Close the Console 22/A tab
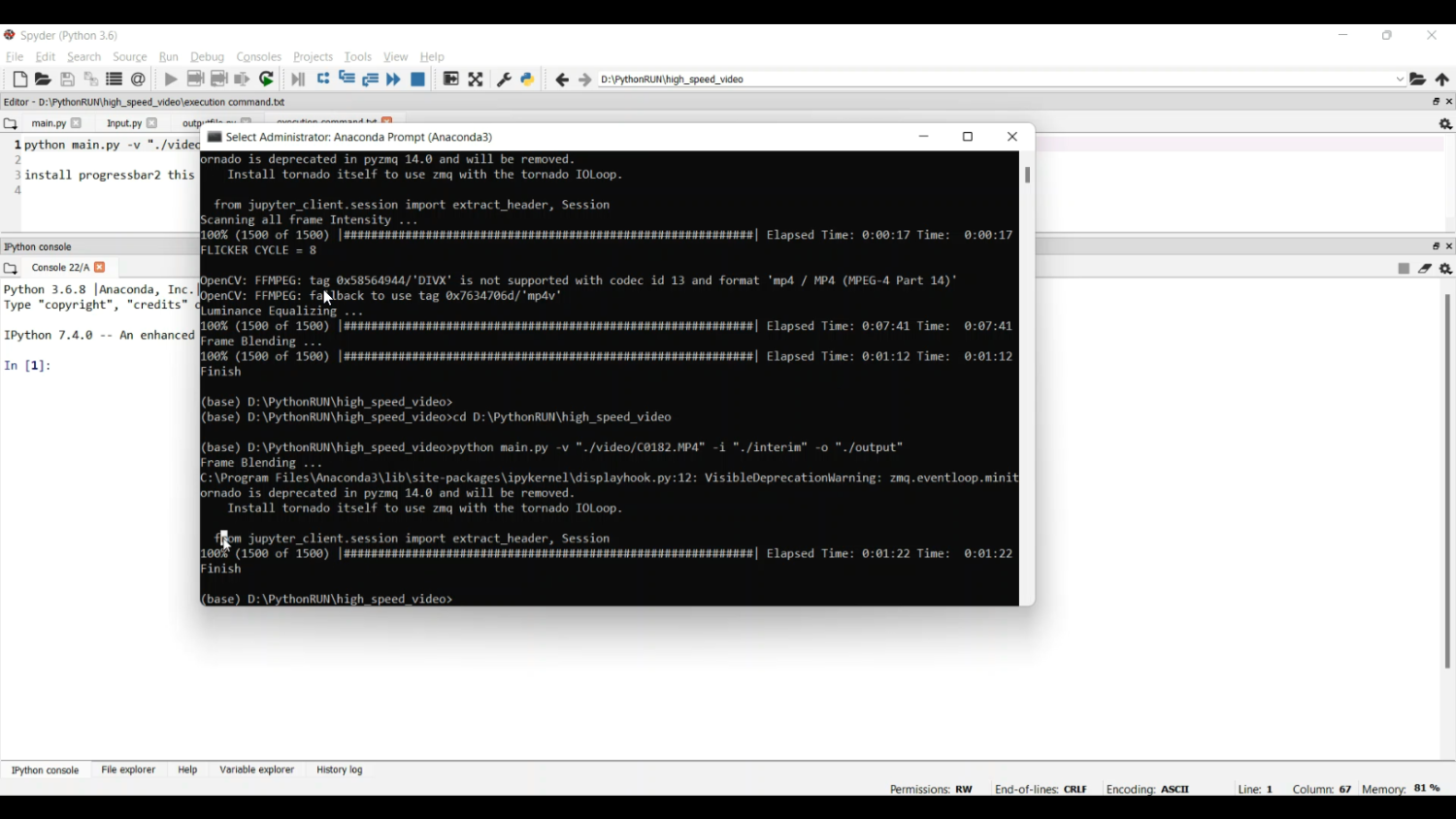The height and width of the screenshot is (819, 1456). click(x=100, y=268)
